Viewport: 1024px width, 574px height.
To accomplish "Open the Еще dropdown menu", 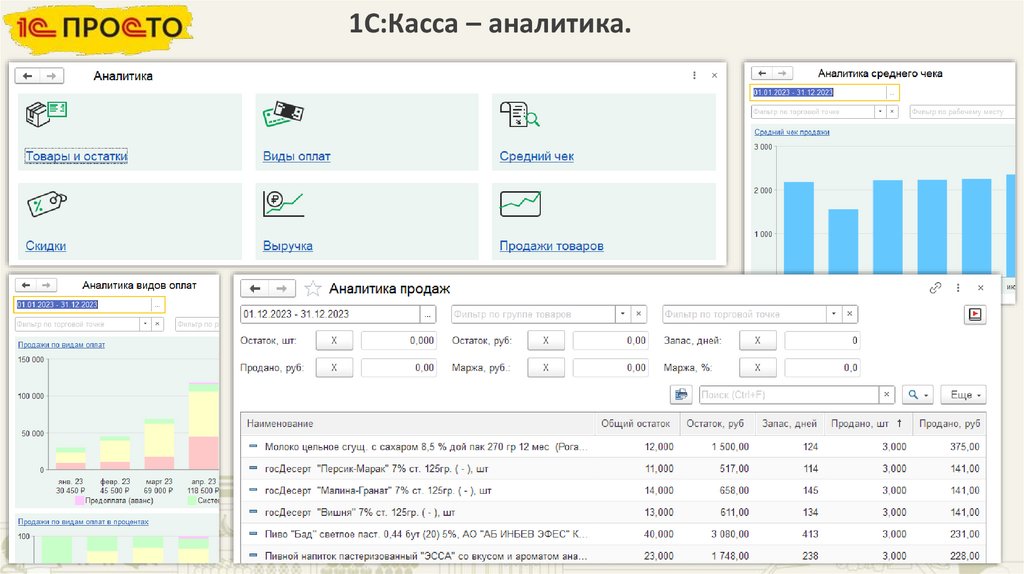I will pyautogui.click(x=965, y=394).
